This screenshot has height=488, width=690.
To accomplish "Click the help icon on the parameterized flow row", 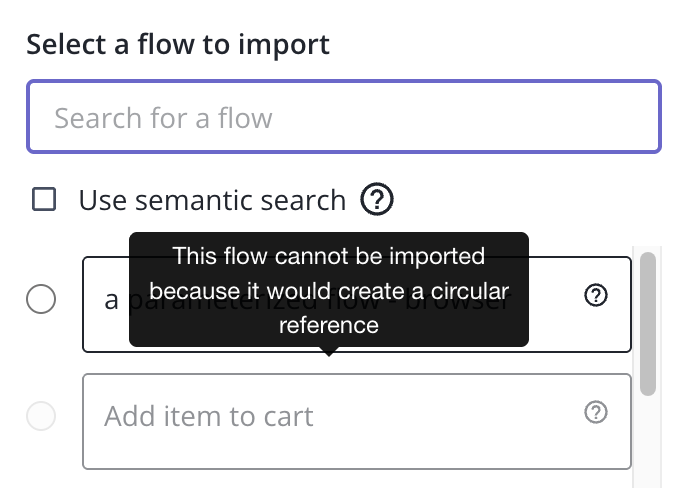I will coord(596,295).
